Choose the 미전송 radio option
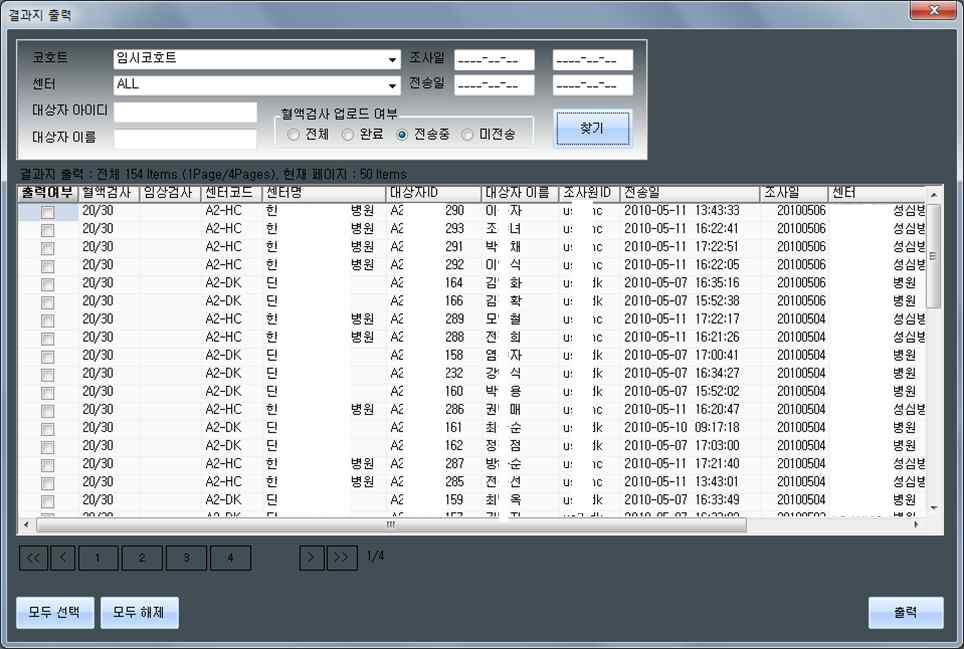The height and width of the screenshot is (649, 964). 468,135
